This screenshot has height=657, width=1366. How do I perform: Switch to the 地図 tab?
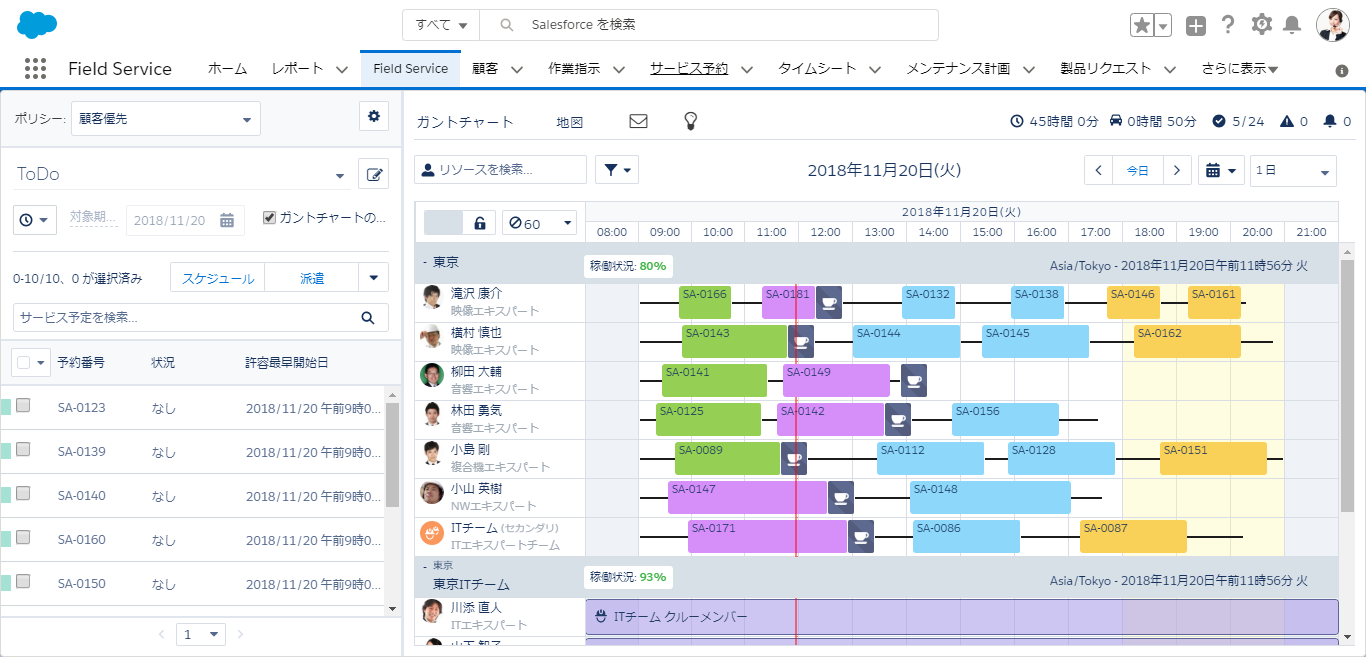pos(570,122)
